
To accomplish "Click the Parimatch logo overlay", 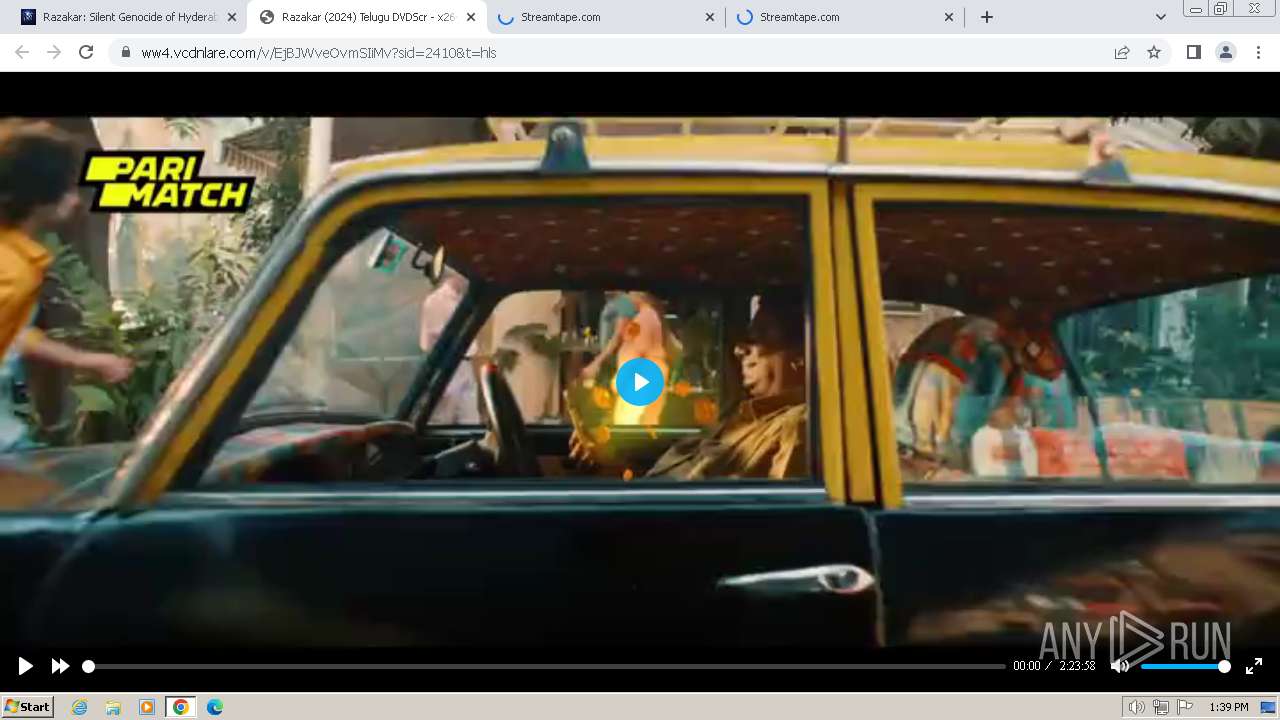I will click(x=167, y=181).
